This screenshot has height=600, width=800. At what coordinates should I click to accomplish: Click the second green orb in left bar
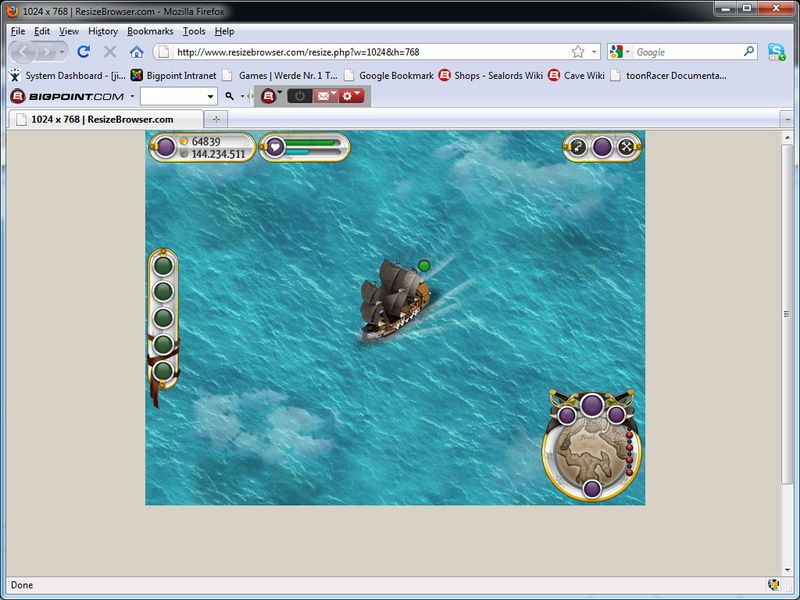(x=163, y=292)
